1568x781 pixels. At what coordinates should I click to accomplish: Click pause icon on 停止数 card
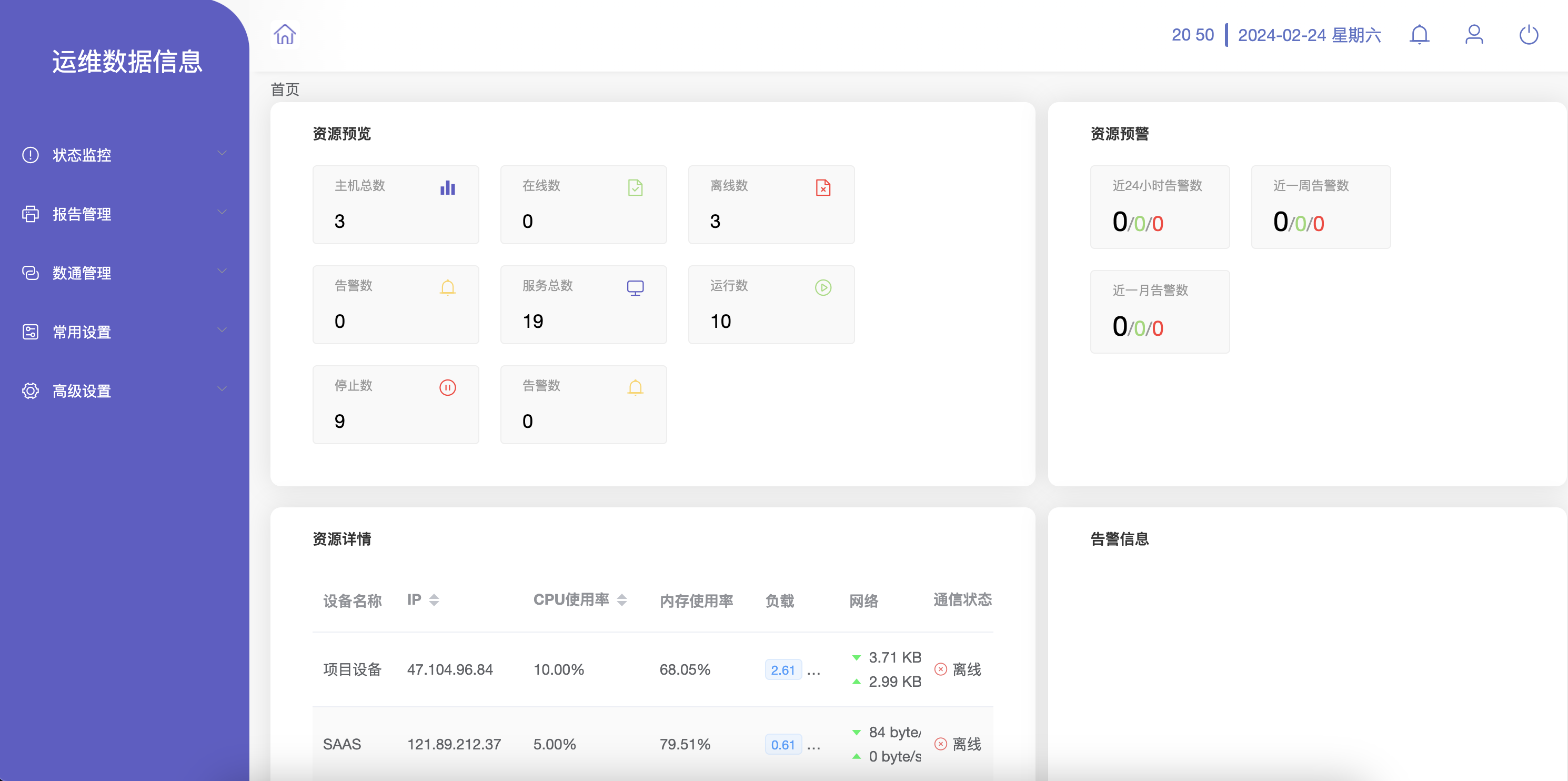447,387
